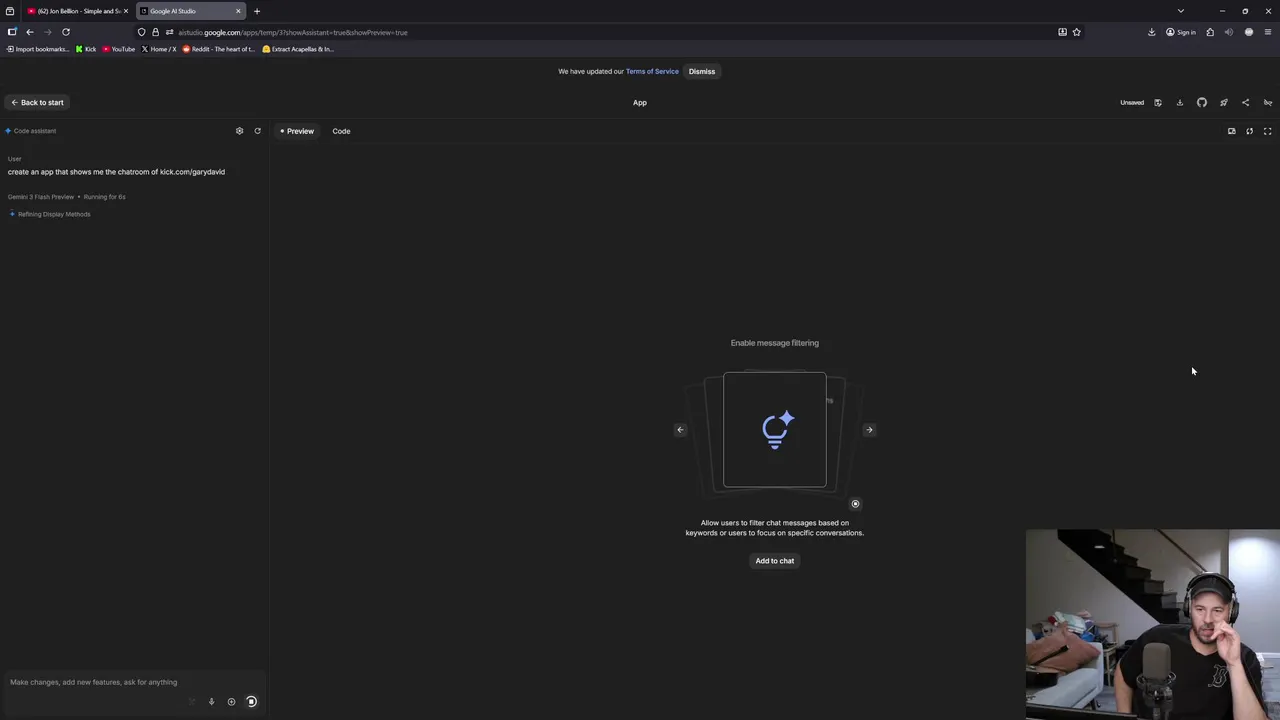The image size is (1280, 720).
Task: Show next feature suggestion arrow
Action: [869, 430]
